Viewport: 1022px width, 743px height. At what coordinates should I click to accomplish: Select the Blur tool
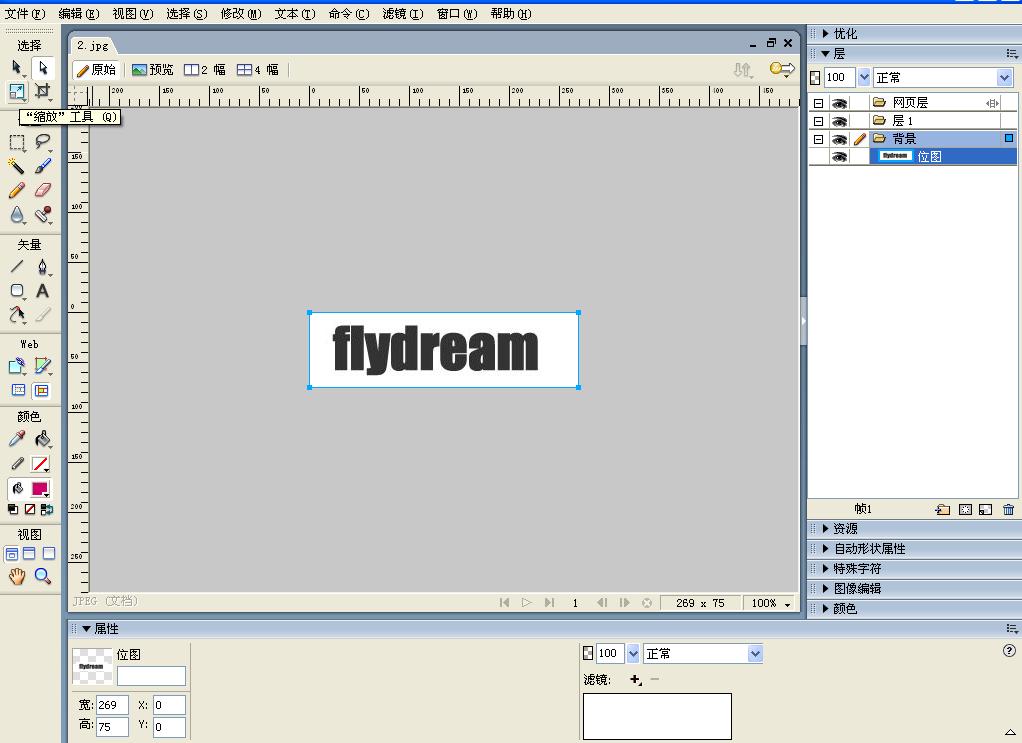click(17, 214)
